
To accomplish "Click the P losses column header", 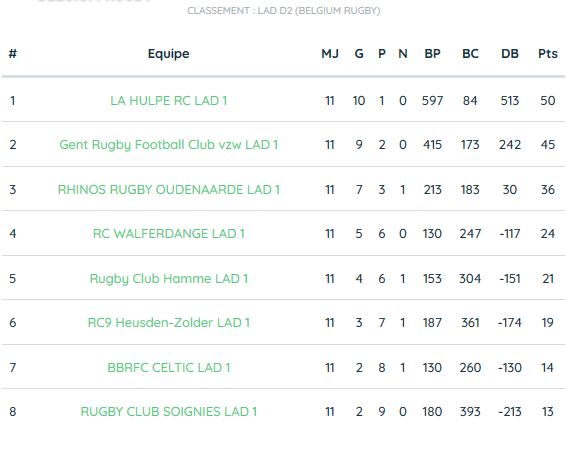I will (382, 54).
